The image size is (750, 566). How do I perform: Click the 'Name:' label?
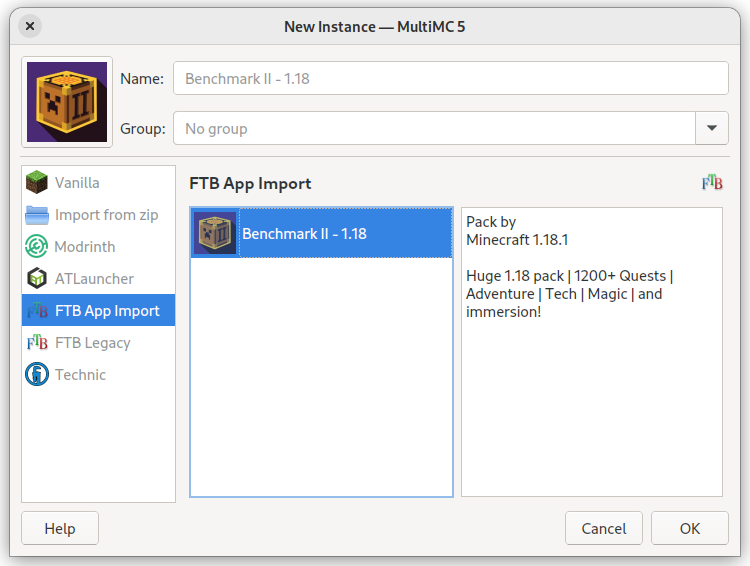[142, 78]
